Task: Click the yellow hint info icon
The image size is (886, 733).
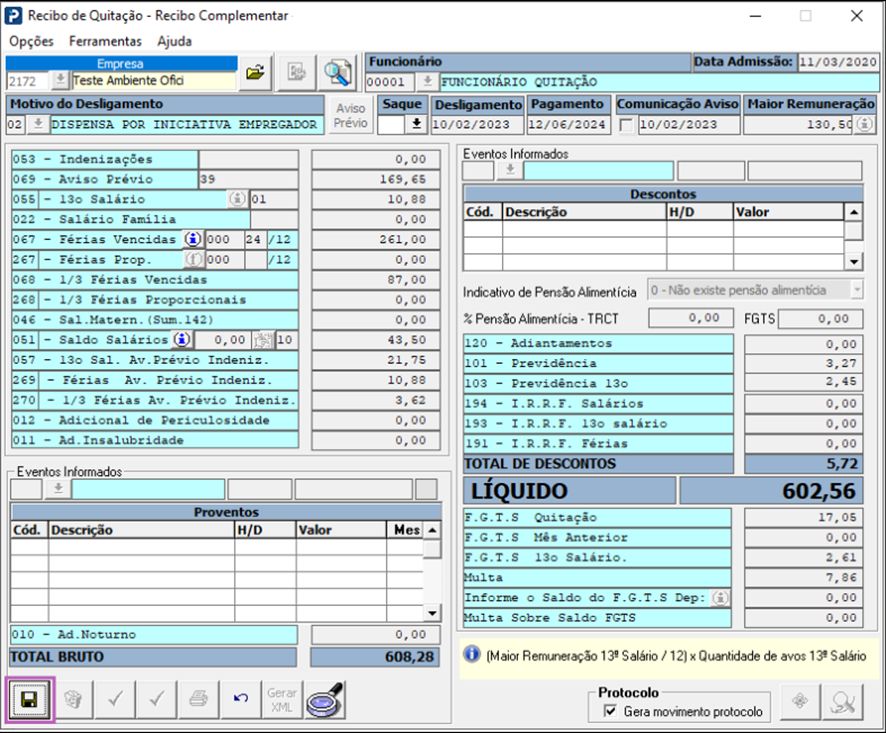Action: (470, 655)
